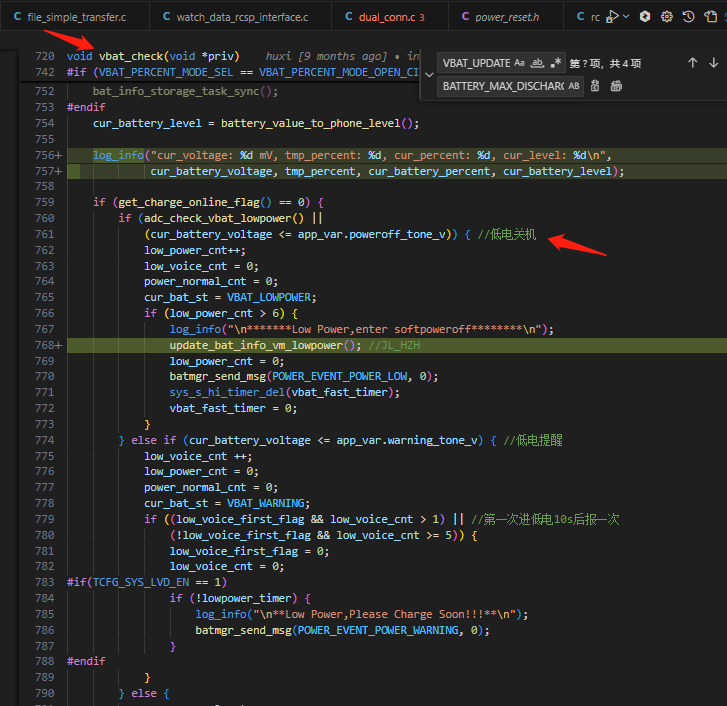The height and width of the screenshot is (706, 727).
Task: Click the huxi 9 months ago blame annotation
Action: [x=342, y=56]
